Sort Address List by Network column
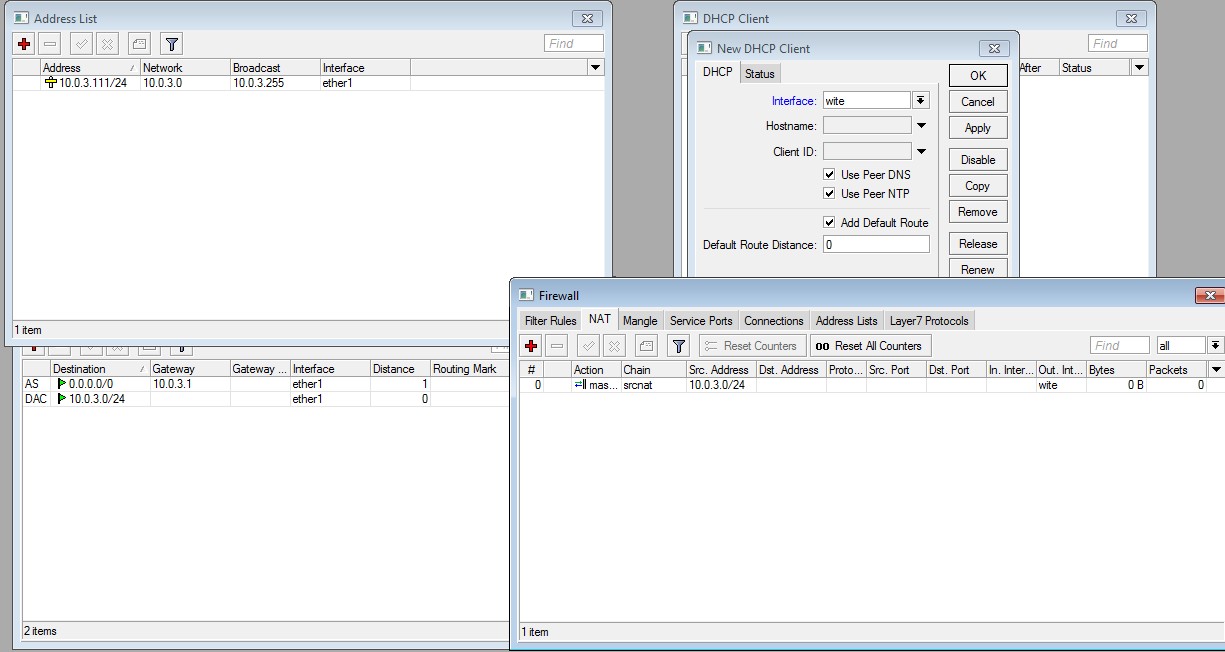The height and width of the screenshot is (652, 1225). coord(185,68)
